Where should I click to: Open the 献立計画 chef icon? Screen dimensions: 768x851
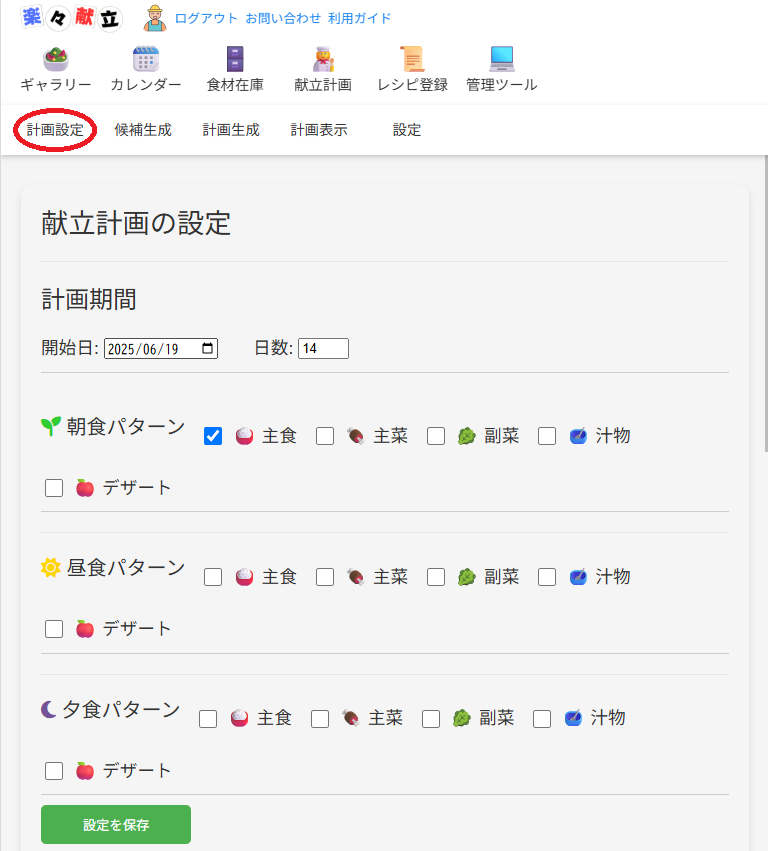point(323,59)
